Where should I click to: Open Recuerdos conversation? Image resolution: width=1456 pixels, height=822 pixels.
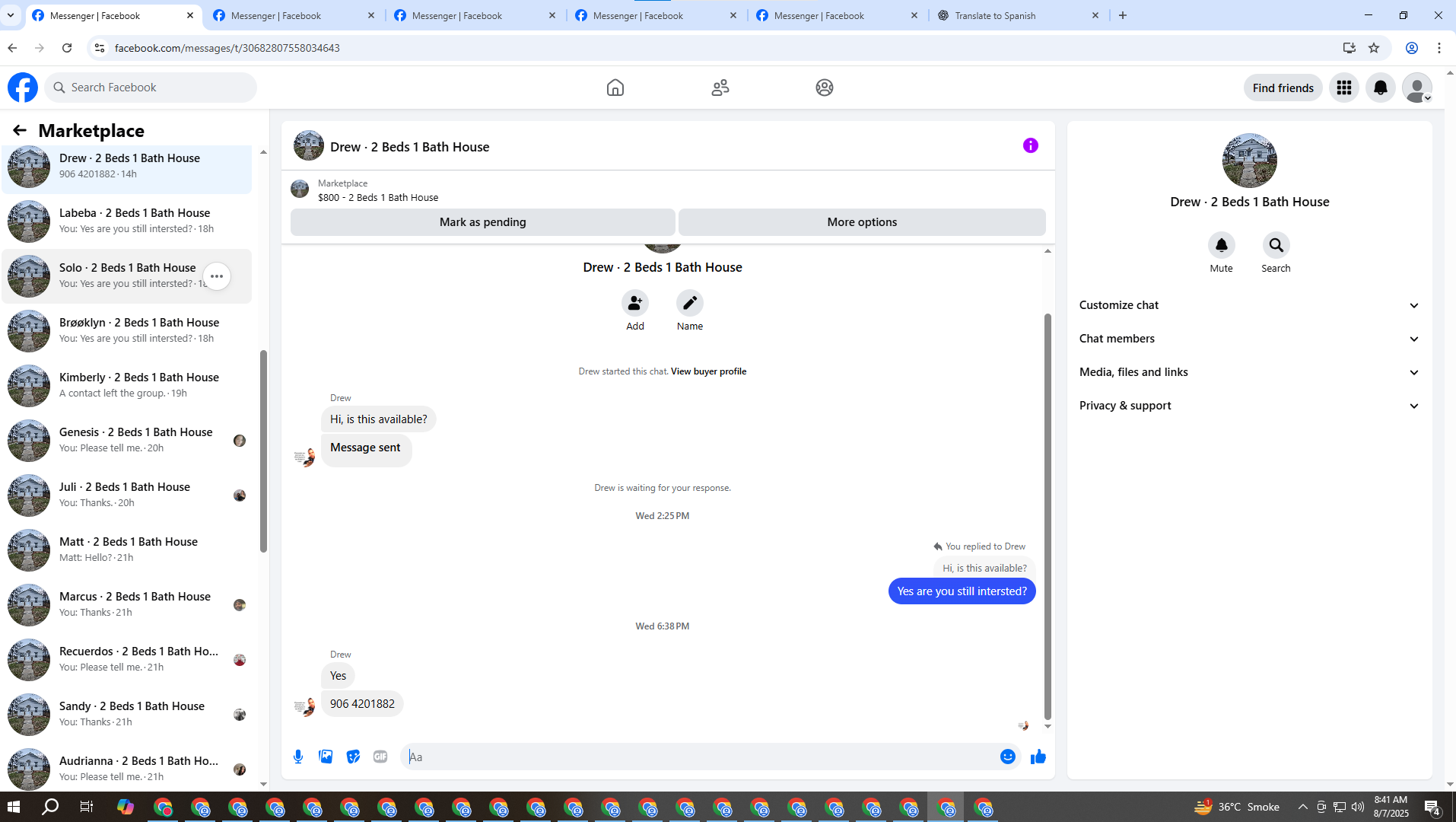(126, 659)
